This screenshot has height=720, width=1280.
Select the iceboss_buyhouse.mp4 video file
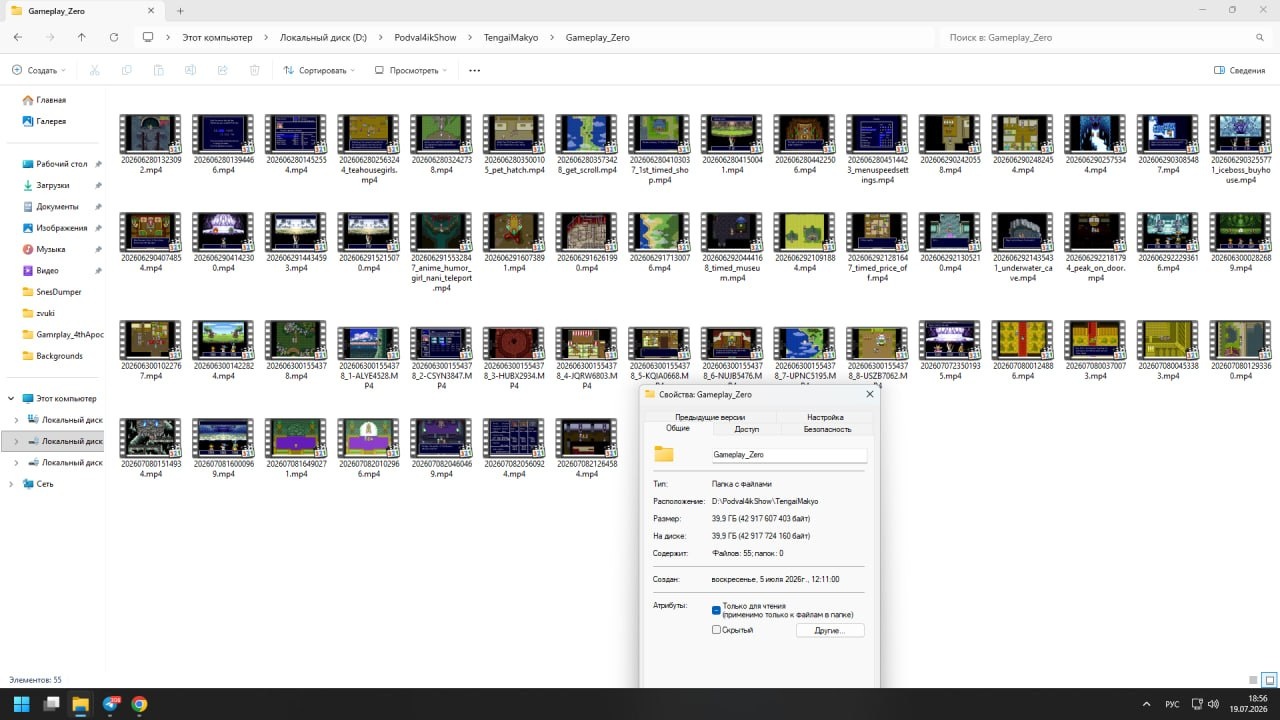[x=1241, y=149]
